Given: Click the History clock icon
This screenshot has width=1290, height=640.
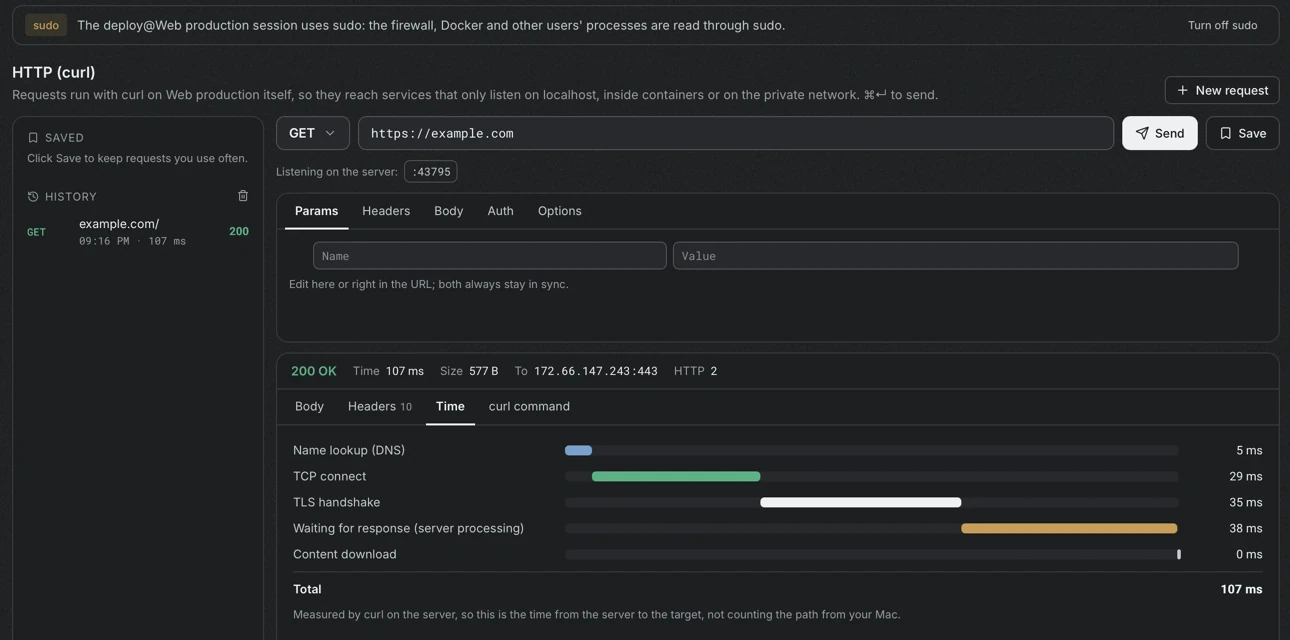Looking at the screenshot, I should click(33, 197).
